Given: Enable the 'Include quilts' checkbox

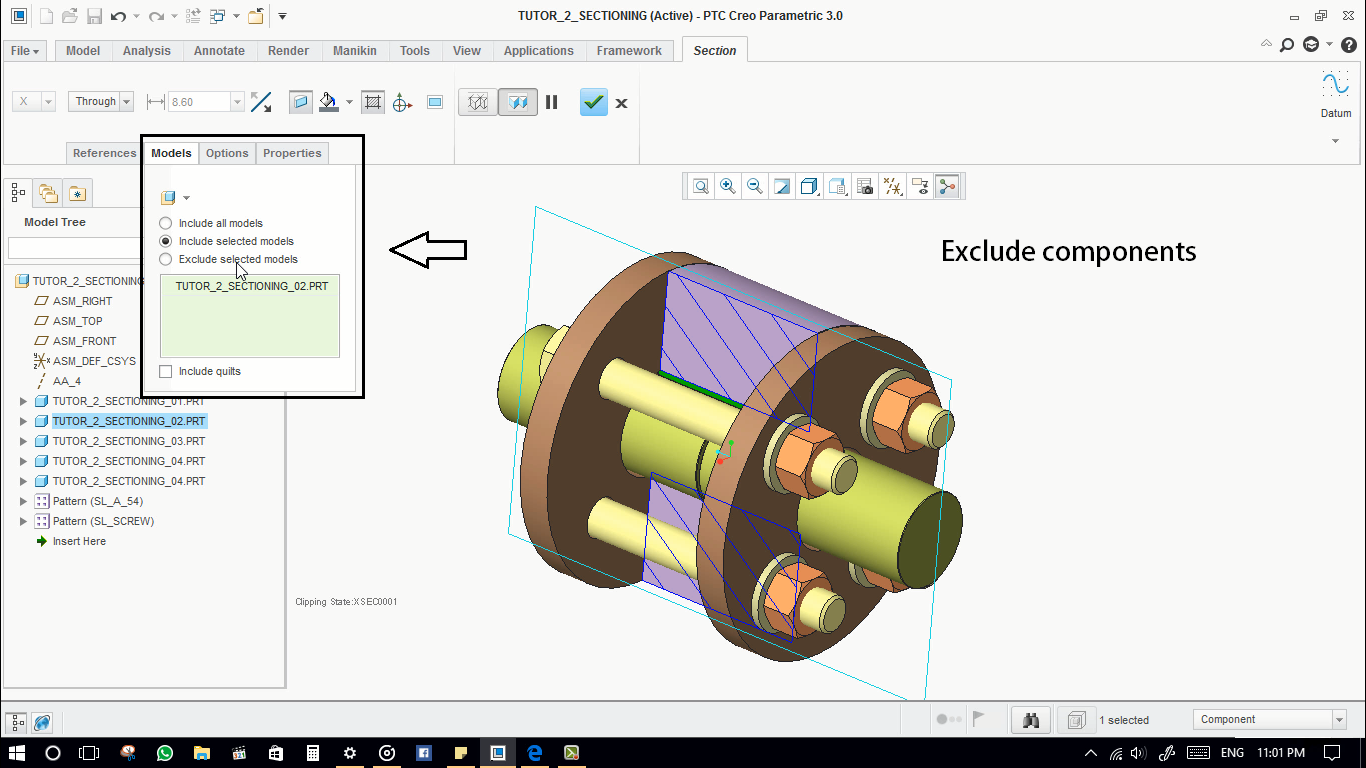Looking at the screenshot, I should 166,371.
